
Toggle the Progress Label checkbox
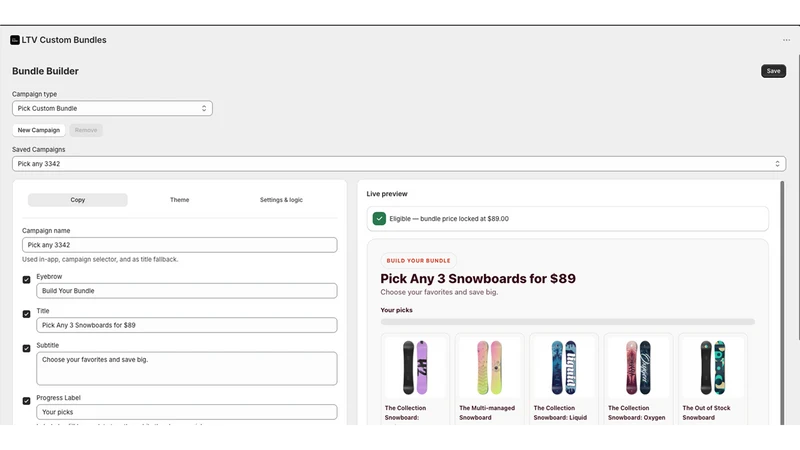[x=27, y=401]
